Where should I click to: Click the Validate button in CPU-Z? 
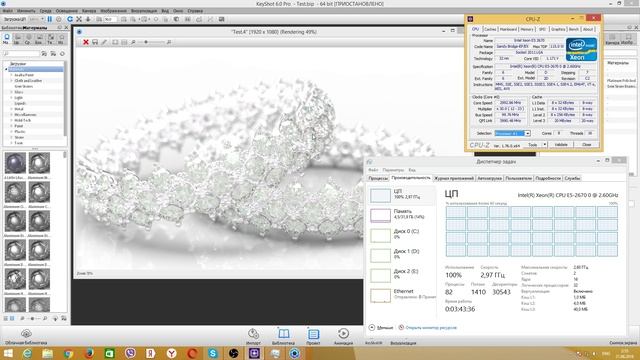click(x=561, y=145)
